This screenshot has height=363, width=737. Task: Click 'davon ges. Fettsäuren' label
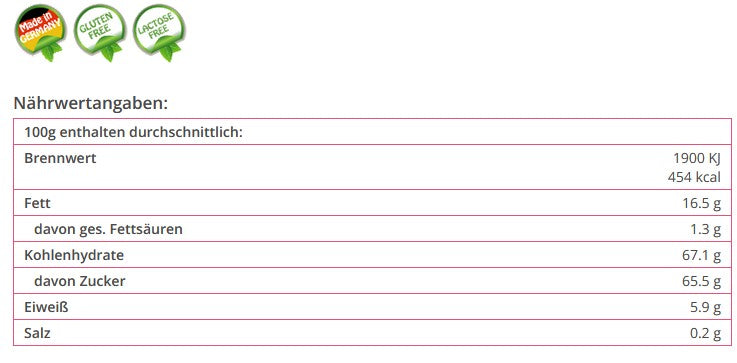click(108, 229)
